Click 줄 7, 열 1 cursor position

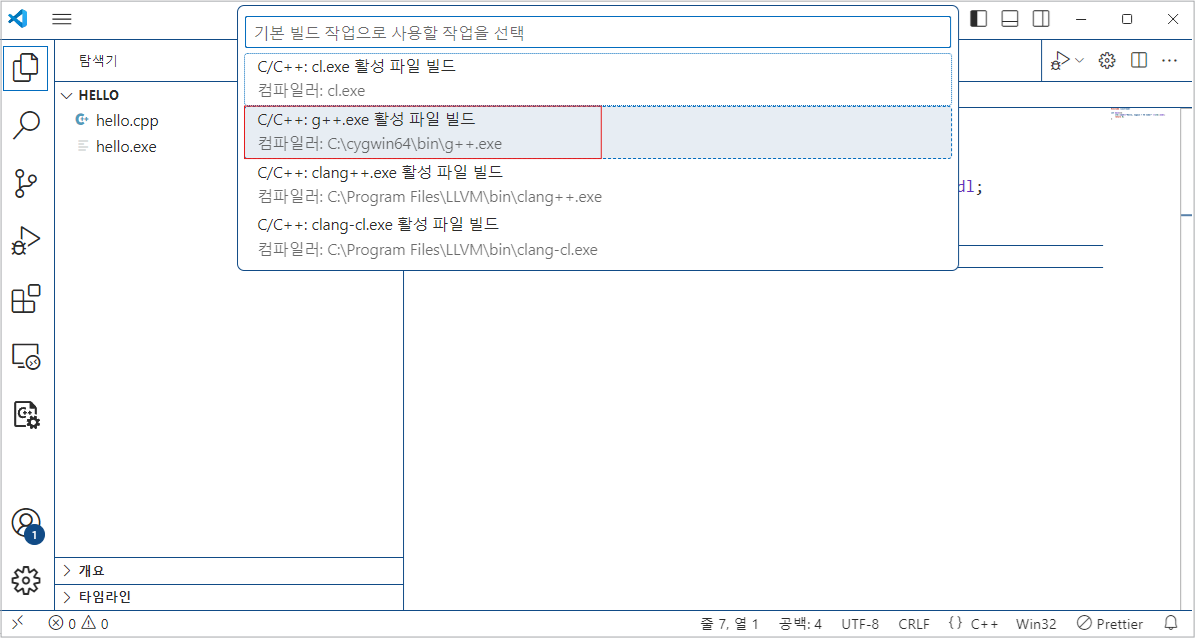(728, 624)
